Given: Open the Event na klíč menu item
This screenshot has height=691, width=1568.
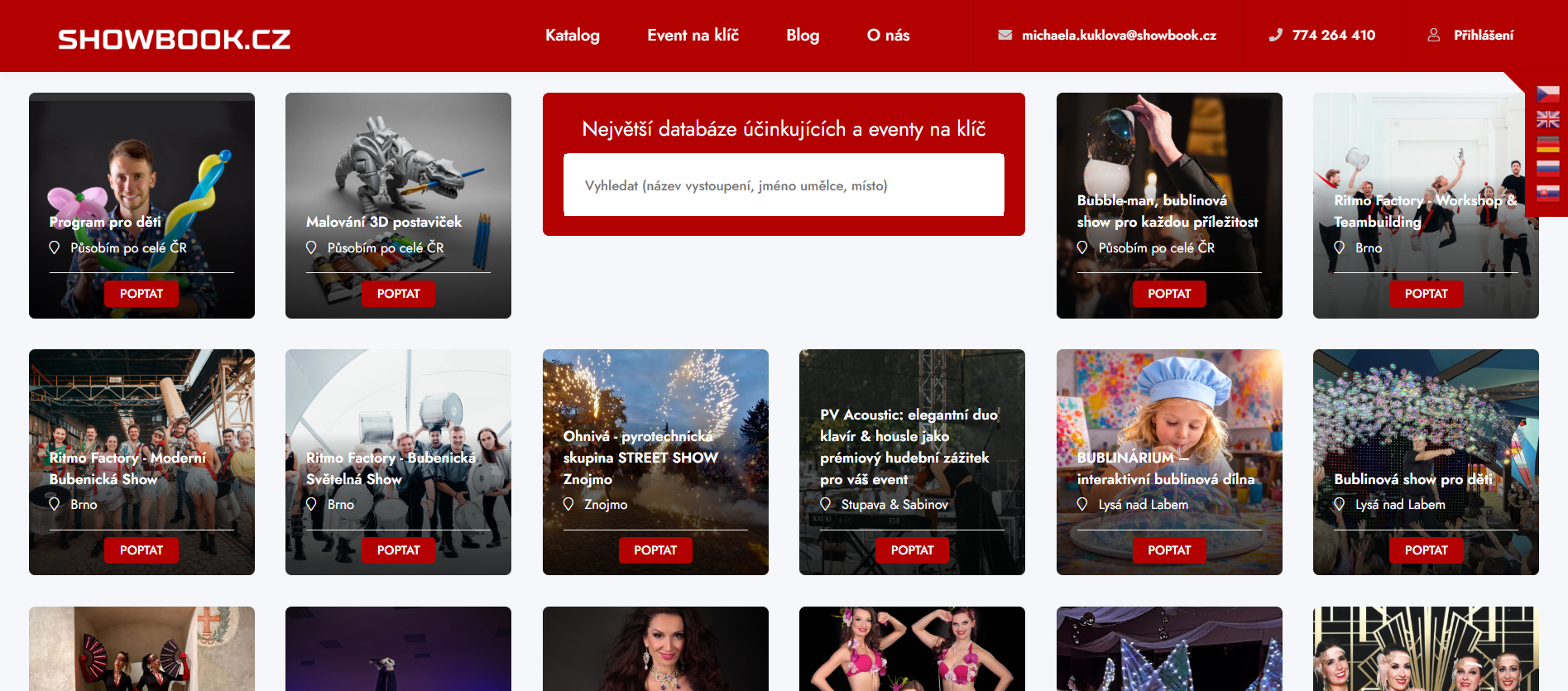Looking at the screenshot, I should tap(693, 35).
